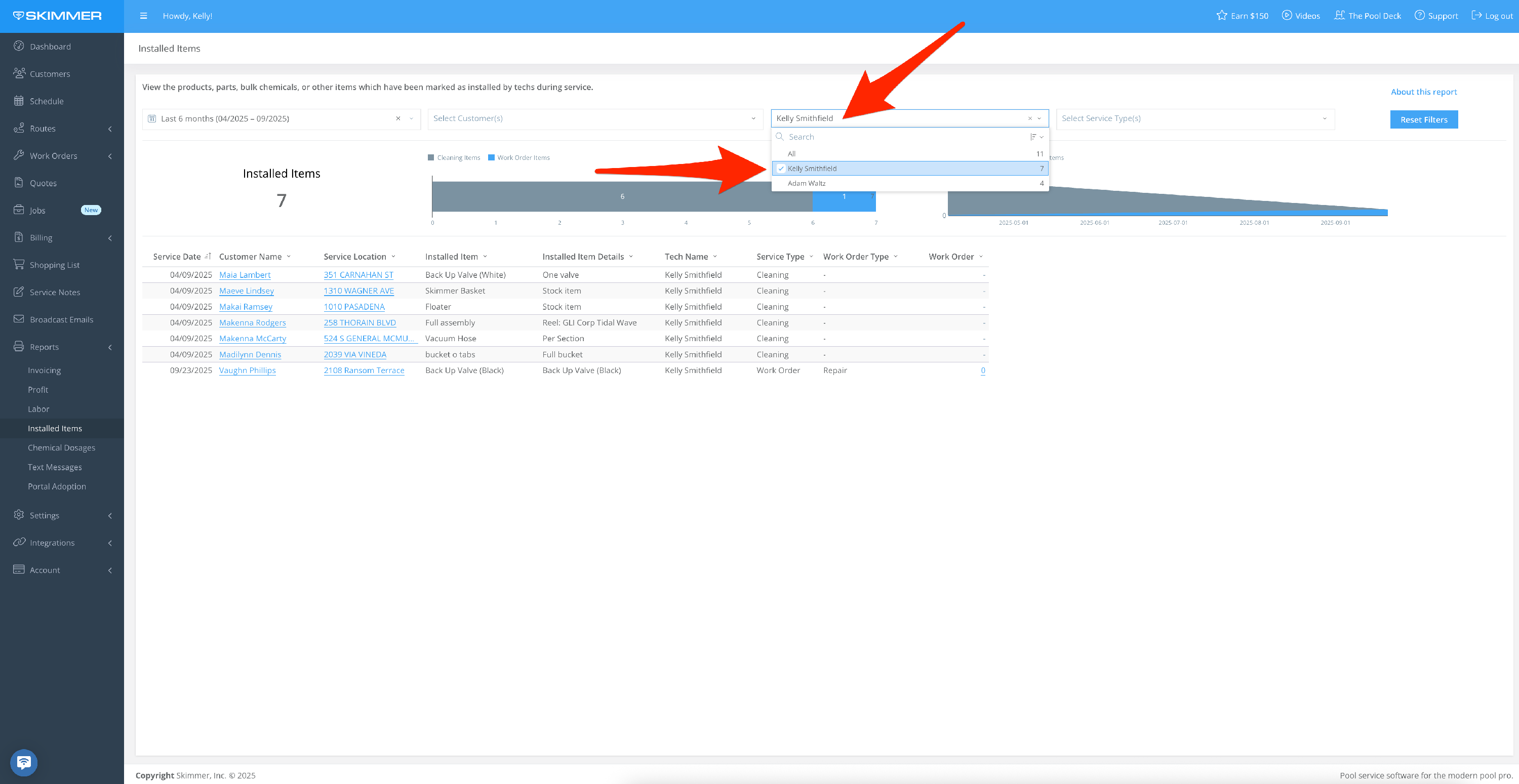Click the Log out icon
1519x784 pixels.
pos(1476,15)
